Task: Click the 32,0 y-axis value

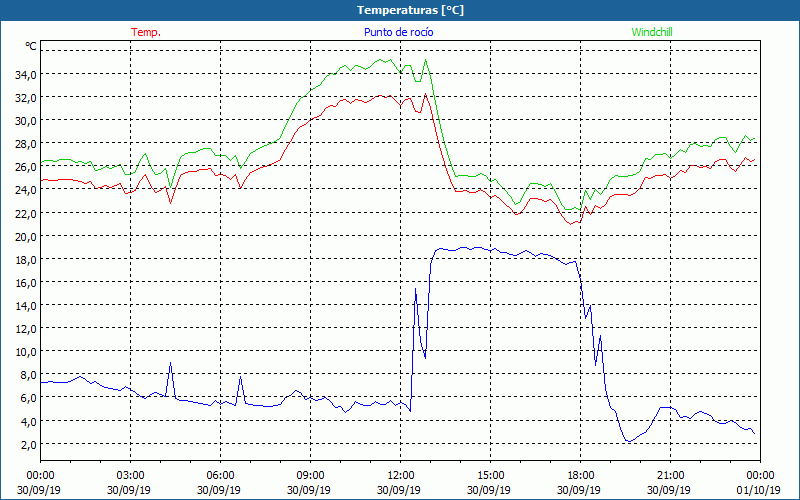Action: point(26,97)
